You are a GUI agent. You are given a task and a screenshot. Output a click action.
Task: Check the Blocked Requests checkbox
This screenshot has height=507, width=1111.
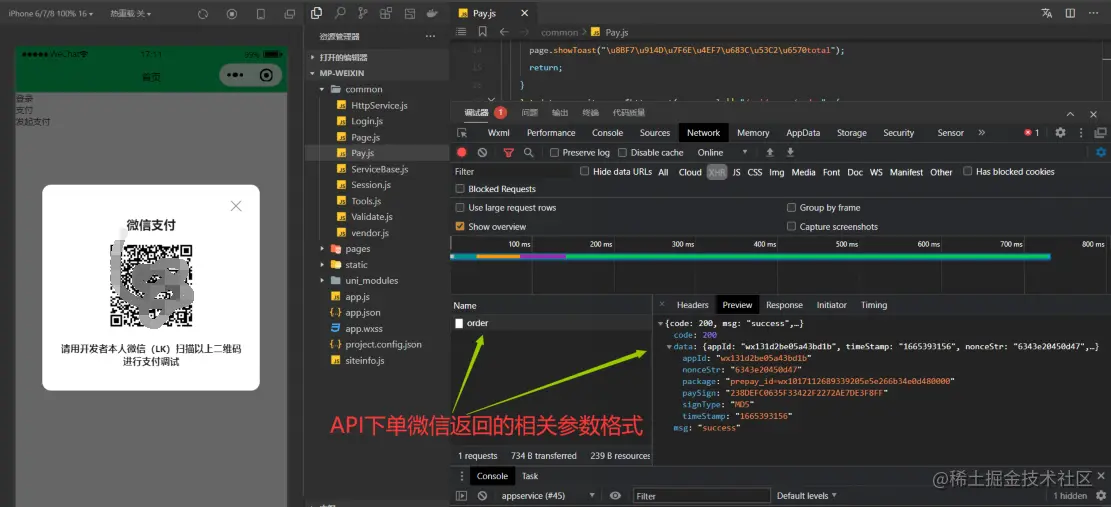pos(461,189)
